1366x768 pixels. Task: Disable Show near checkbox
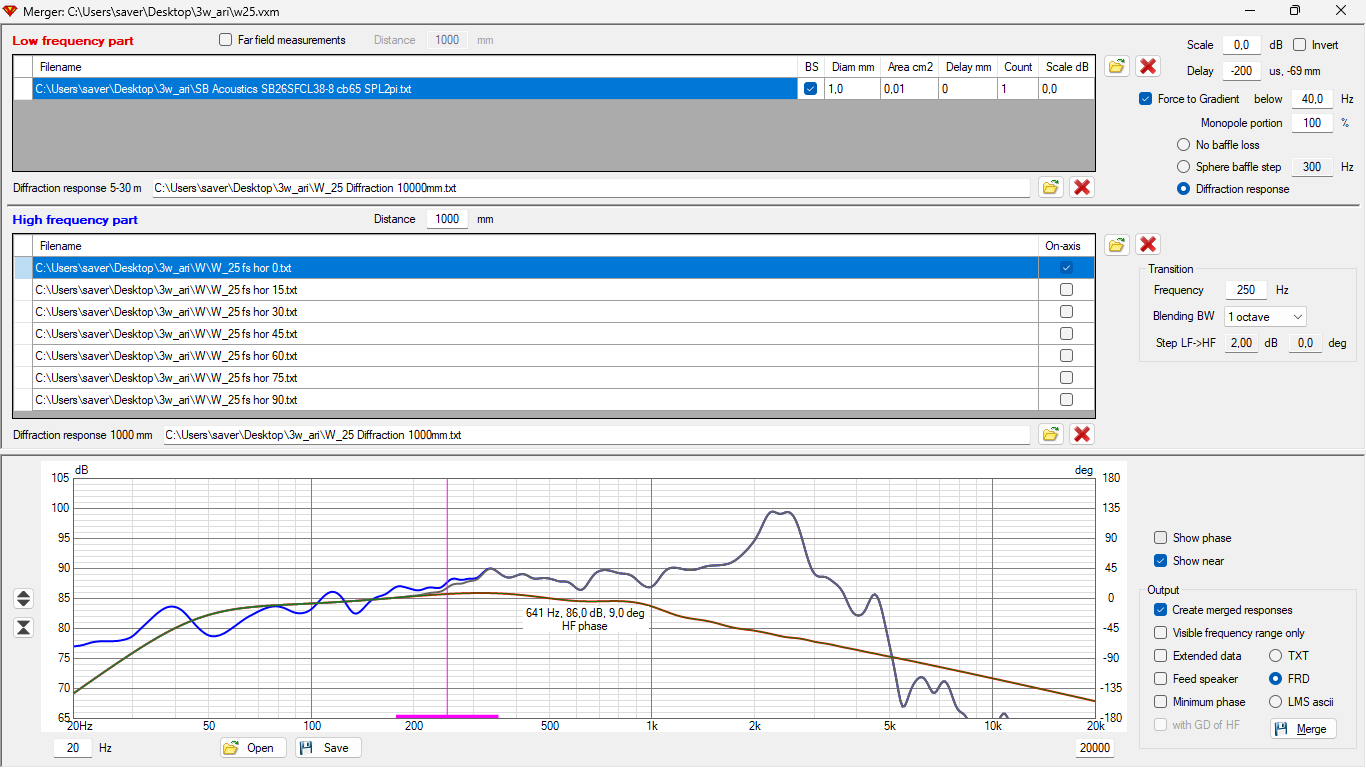(x=1161, y=561)
